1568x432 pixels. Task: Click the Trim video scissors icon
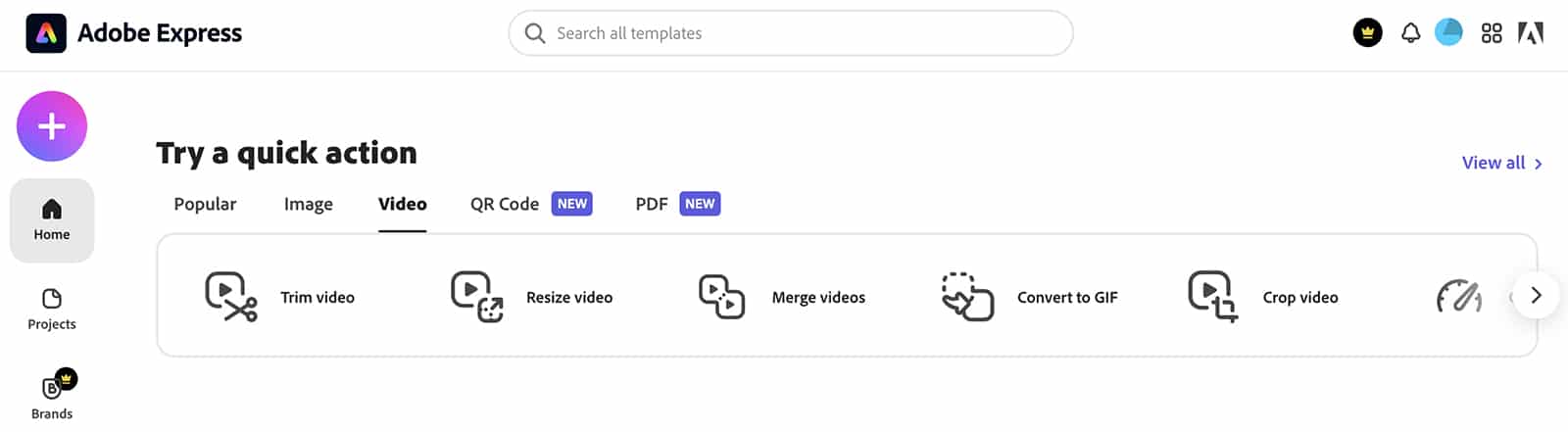tap(231, 297)
